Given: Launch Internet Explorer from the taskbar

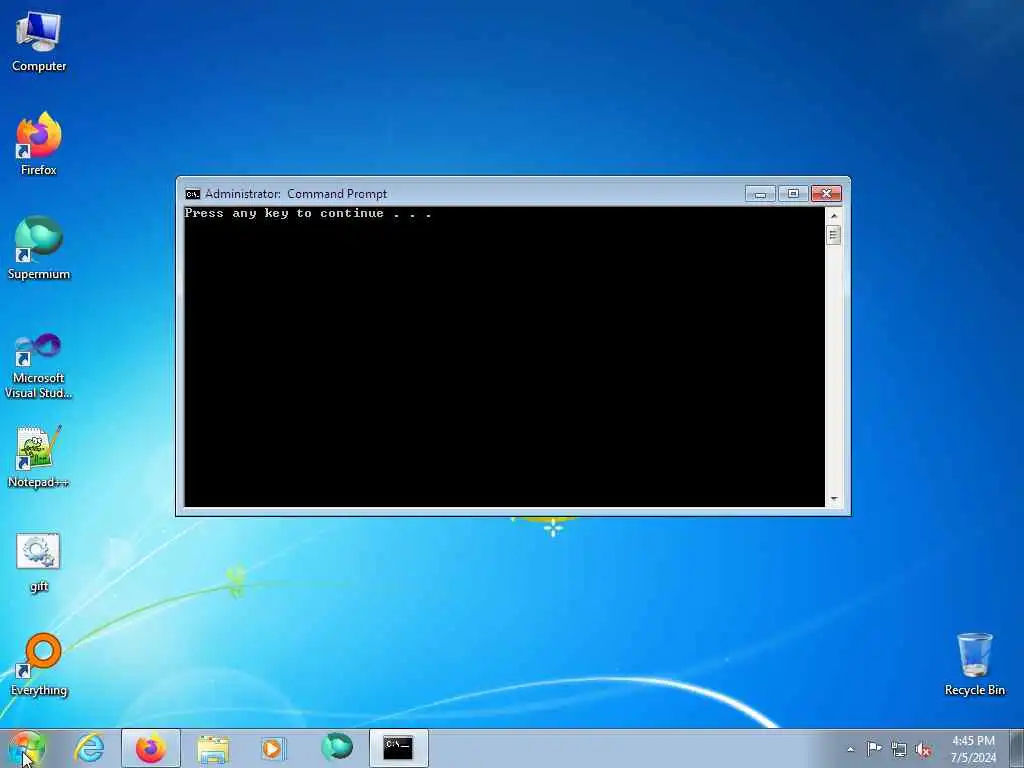Looking at the screenshot, I should (89, 748).
